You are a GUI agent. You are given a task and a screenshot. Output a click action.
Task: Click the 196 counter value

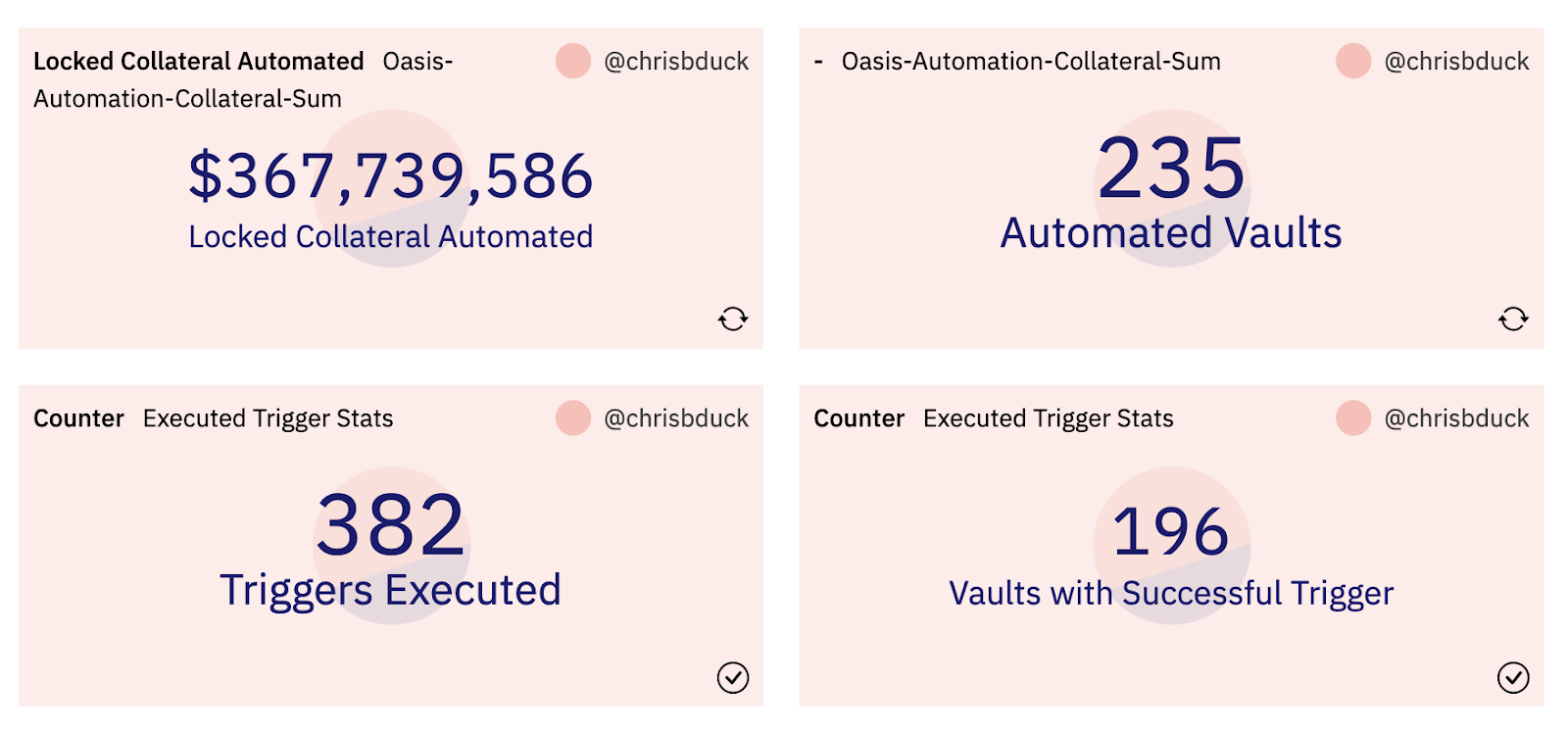1170,531
